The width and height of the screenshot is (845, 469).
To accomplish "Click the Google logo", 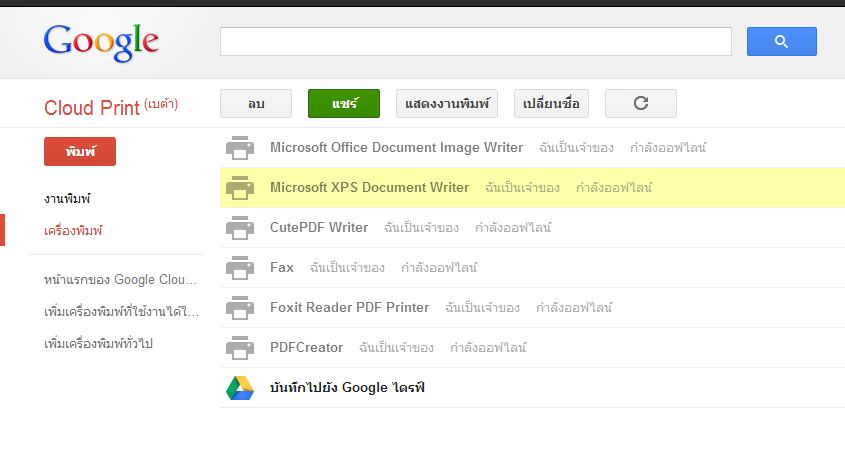I will point(101,42).
